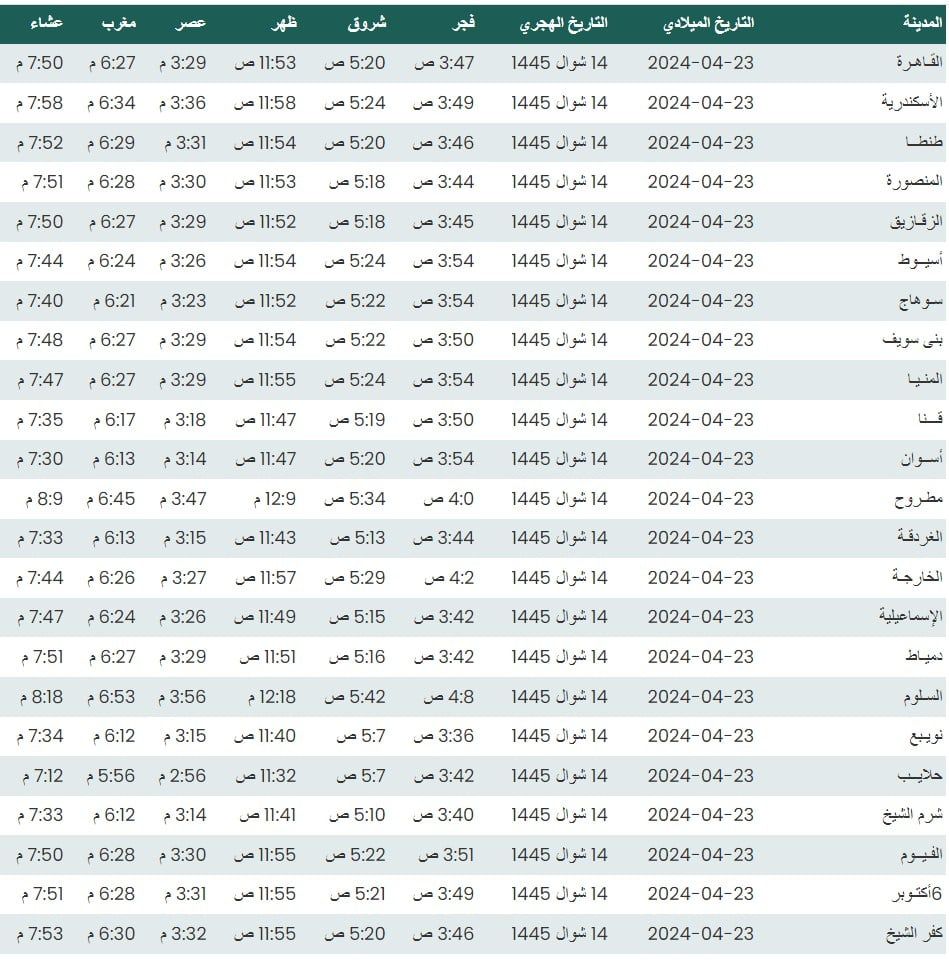Select the دمياط city cell
Image resolution: width=949 pixels, height=961 pixels.
click(x=924, y=656)
